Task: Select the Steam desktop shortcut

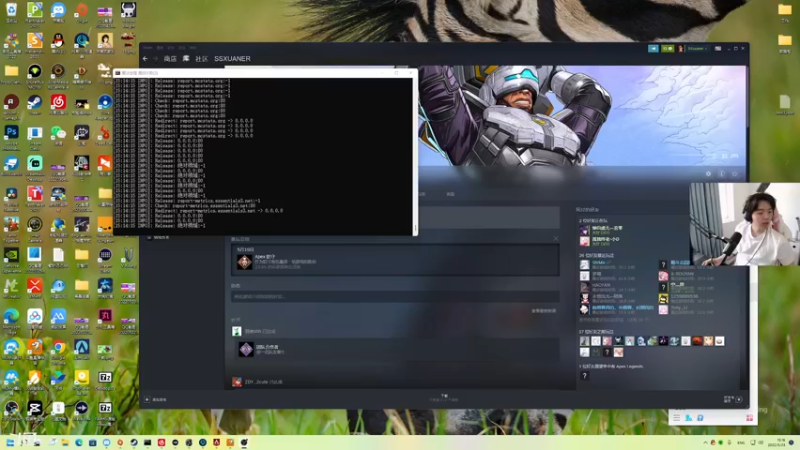Action: pos(35,103)
